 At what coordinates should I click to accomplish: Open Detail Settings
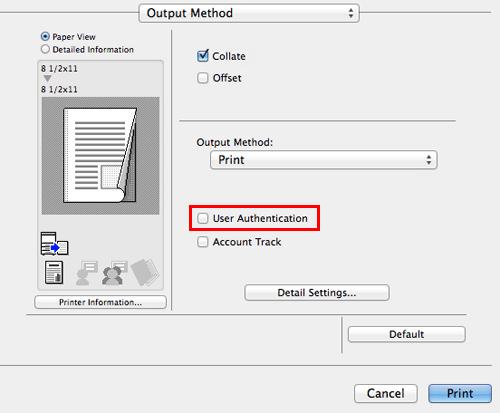point(317,293)
